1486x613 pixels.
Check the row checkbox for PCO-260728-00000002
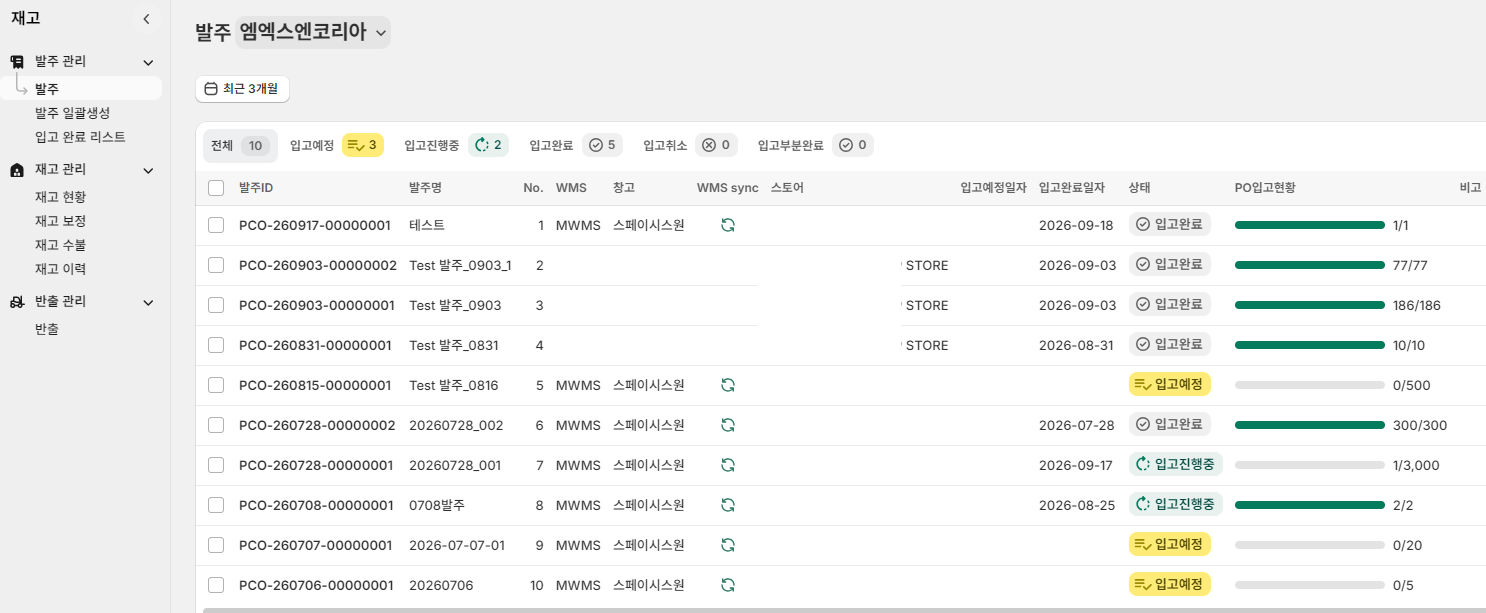point(216,425)
